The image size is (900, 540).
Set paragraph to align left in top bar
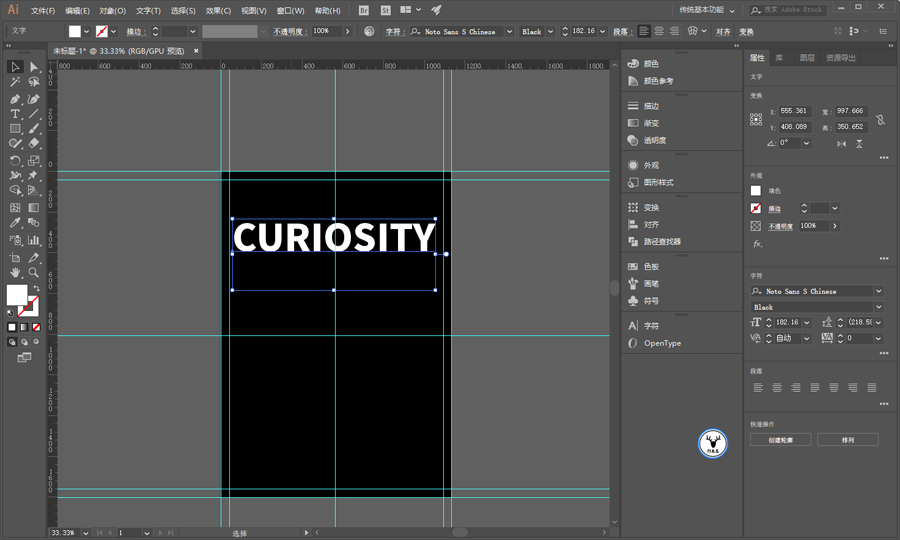pyautogui.click(x=644, y=31)
